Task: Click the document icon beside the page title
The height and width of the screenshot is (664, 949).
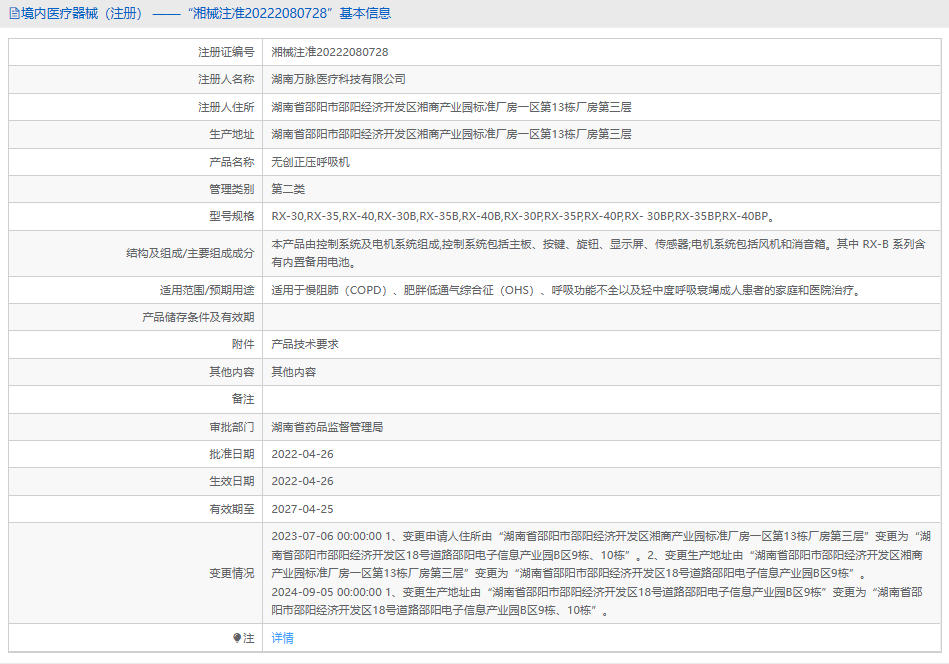Action: pyautogui.click(x=14, y=14)
